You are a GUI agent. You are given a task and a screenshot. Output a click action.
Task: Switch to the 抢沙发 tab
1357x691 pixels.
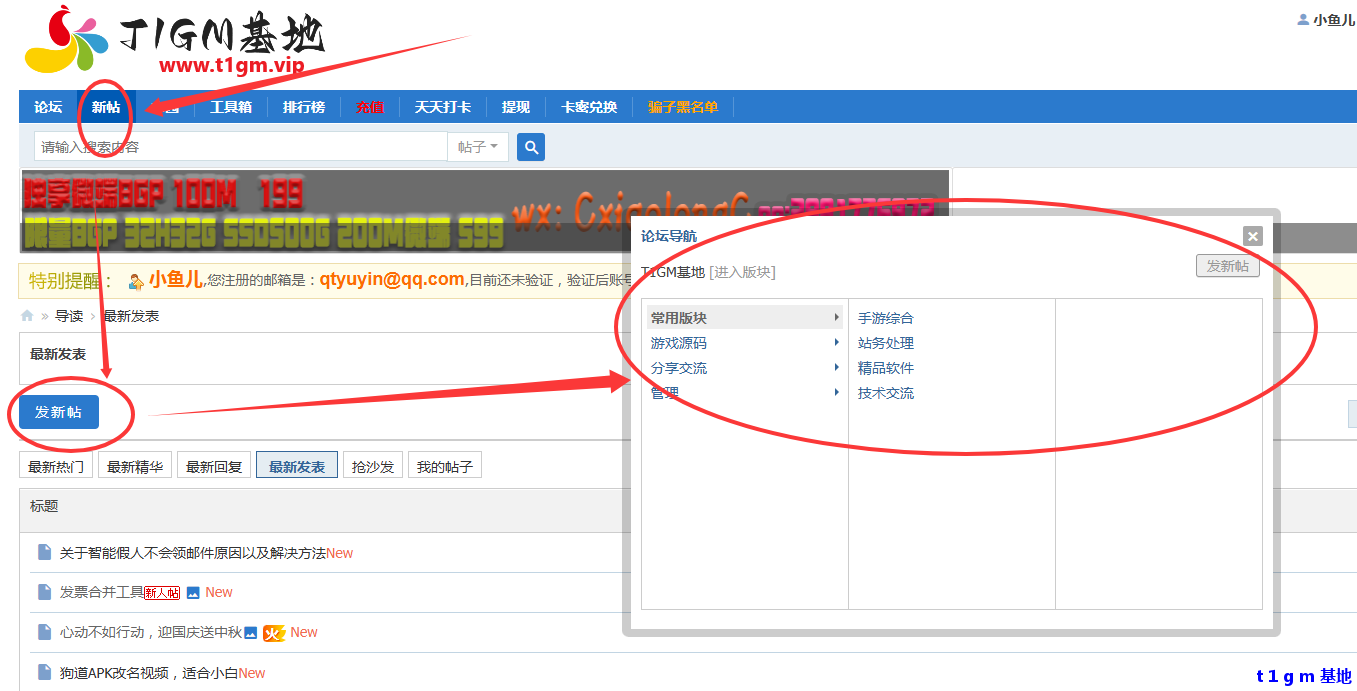(x=372, y=464)
